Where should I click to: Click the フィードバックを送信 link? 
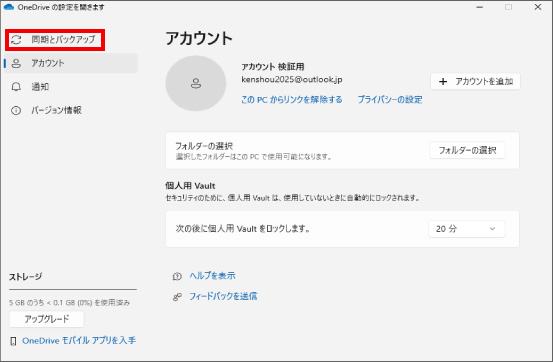pyautogui.click(x=223, y=296)
